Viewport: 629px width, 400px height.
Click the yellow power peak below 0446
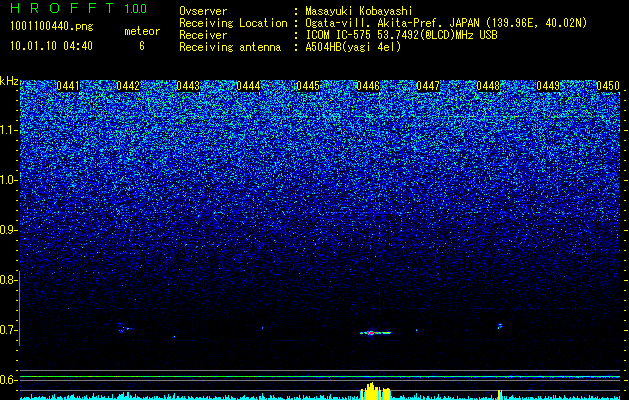coord(375,392)
